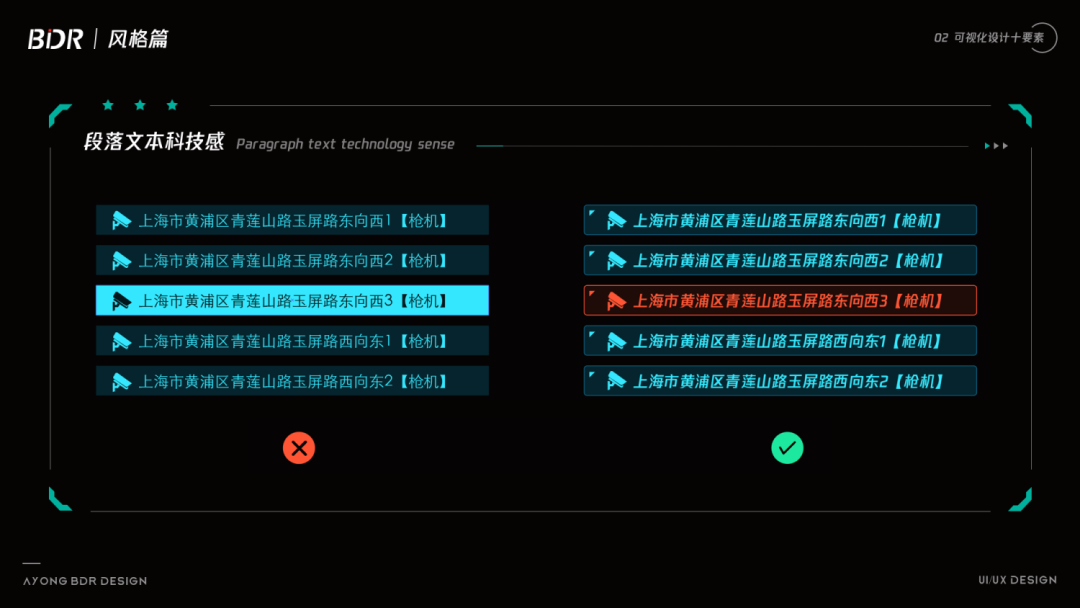Screen dimensions: 1080x608
Task: Select left list item 西向东2【枪机】
Action: tap(292, 381)
